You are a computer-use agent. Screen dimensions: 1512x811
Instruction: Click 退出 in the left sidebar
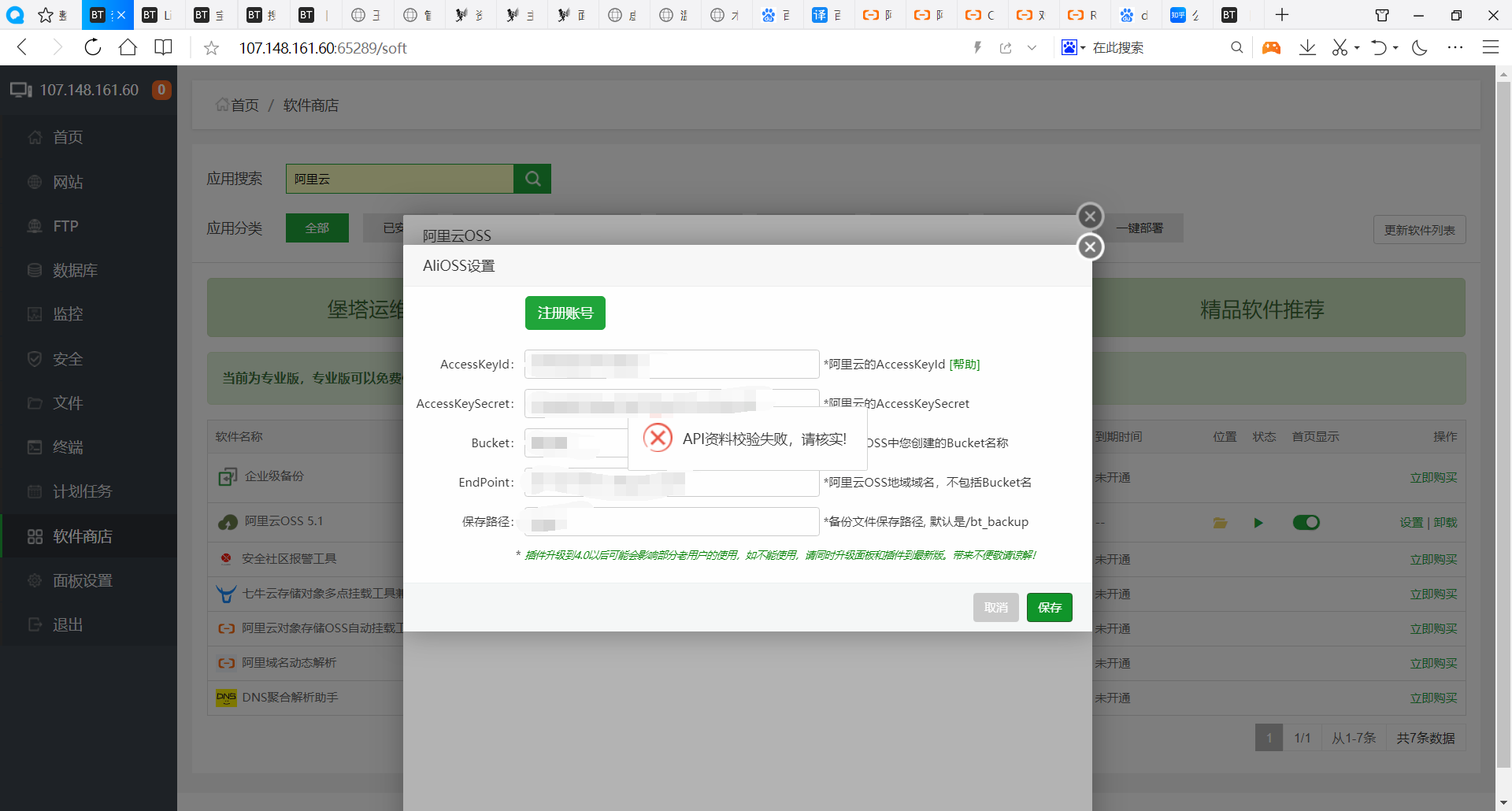(x=68, y=624)
